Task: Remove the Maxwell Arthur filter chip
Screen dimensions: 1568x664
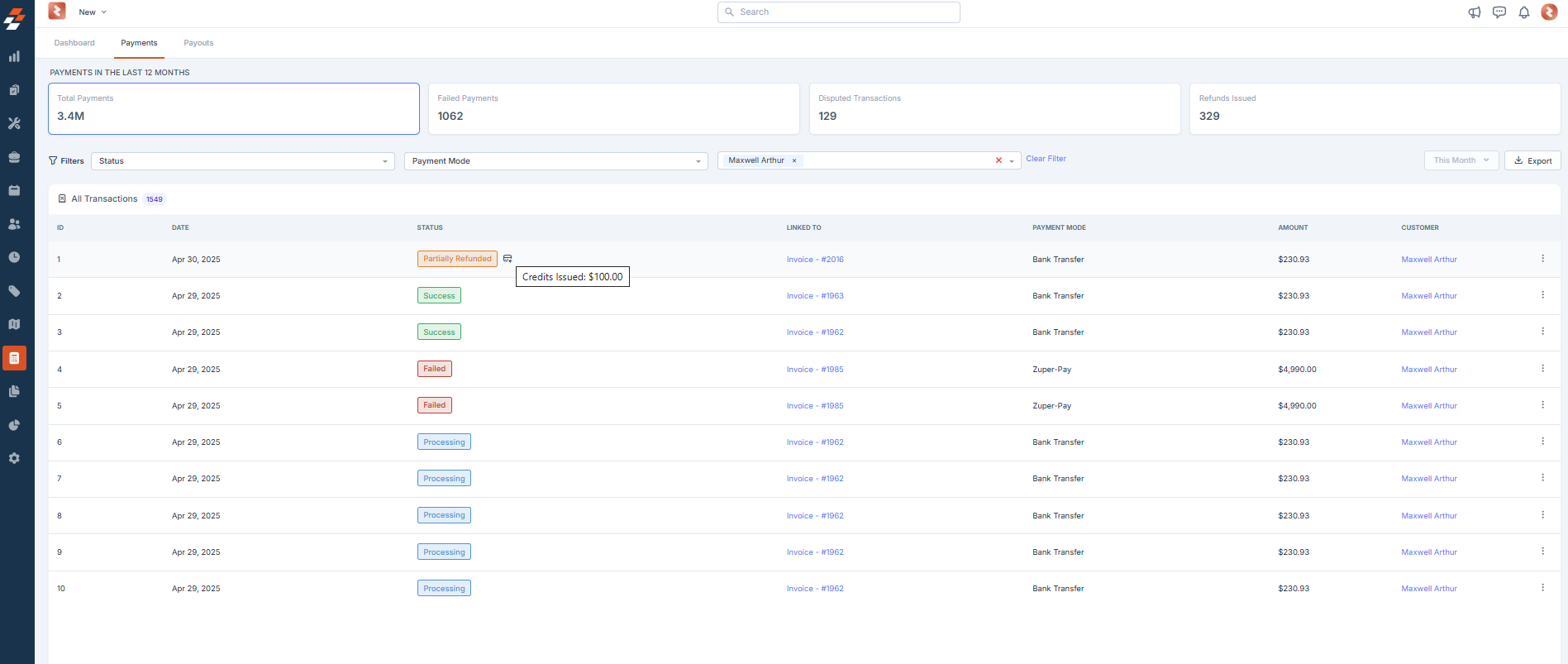Action: [794, 161]
